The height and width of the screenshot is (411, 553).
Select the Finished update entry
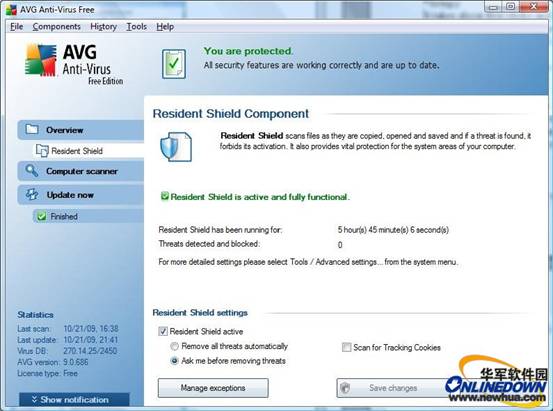(88, 216)
